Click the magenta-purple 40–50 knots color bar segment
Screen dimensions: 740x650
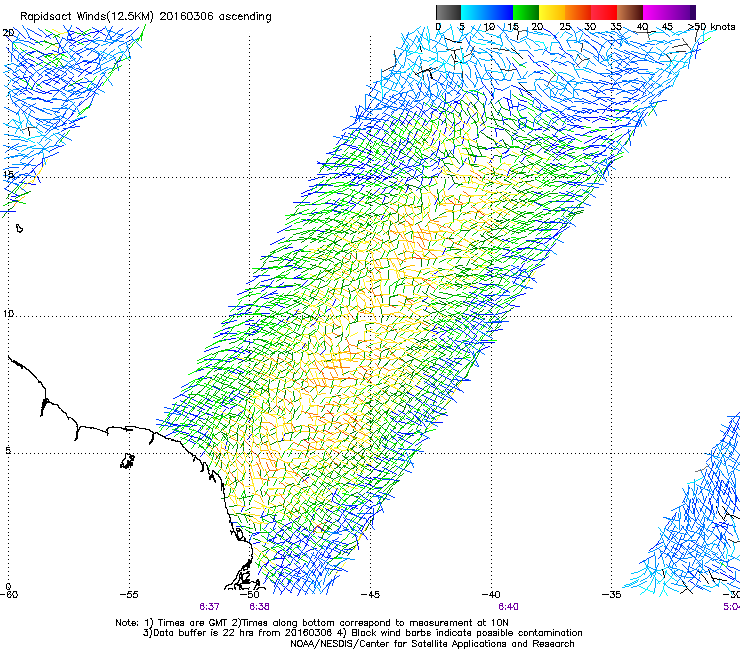click(669, 12)
